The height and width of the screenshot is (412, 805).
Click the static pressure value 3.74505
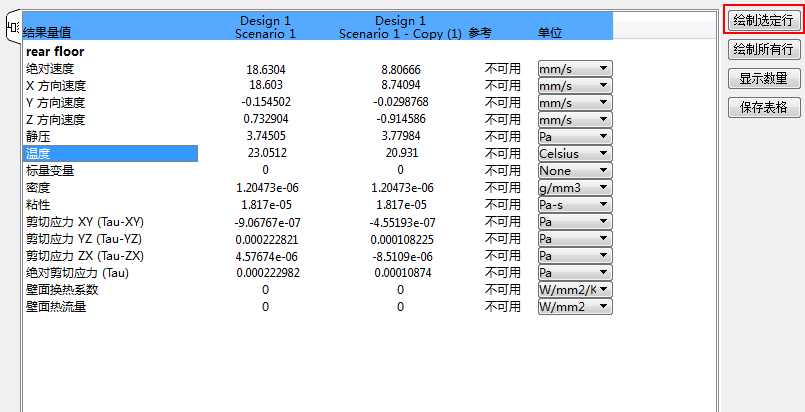point(265,136)
